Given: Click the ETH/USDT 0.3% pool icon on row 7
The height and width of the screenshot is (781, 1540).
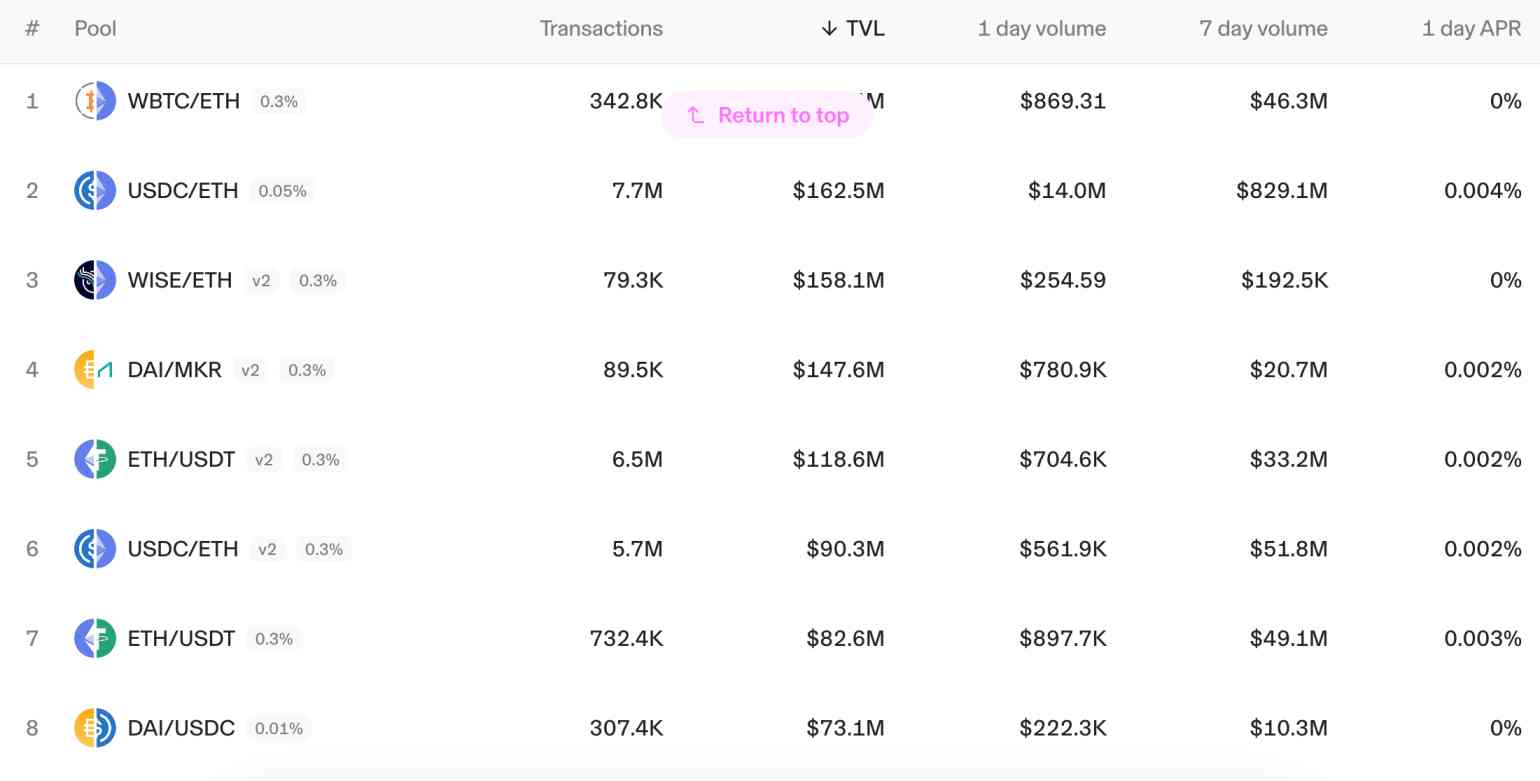Looking at the screenshot, I should pyautogui.click(x=94, y=638).
